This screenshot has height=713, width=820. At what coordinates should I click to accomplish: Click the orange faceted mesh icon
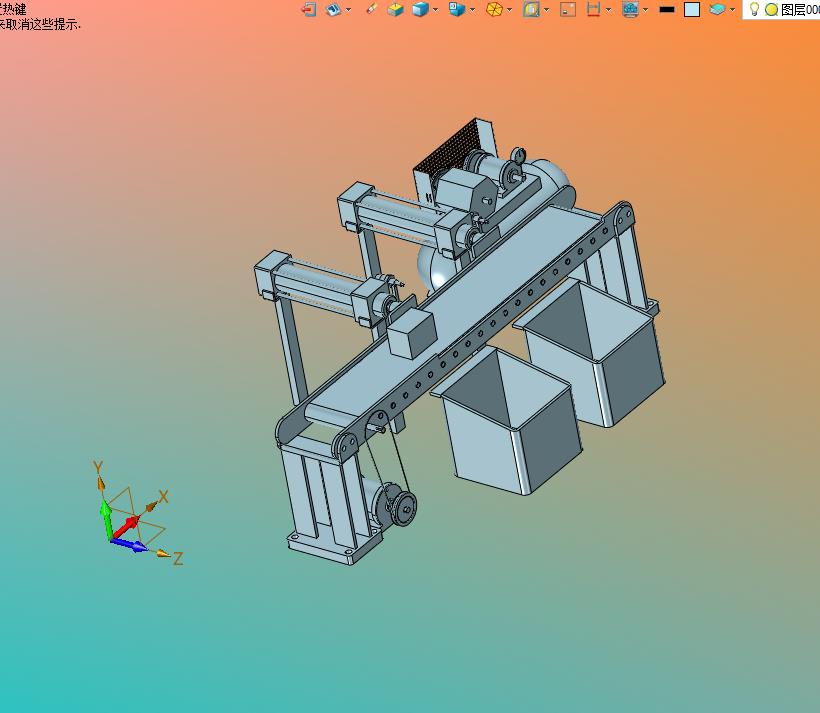tap(494, 9)
